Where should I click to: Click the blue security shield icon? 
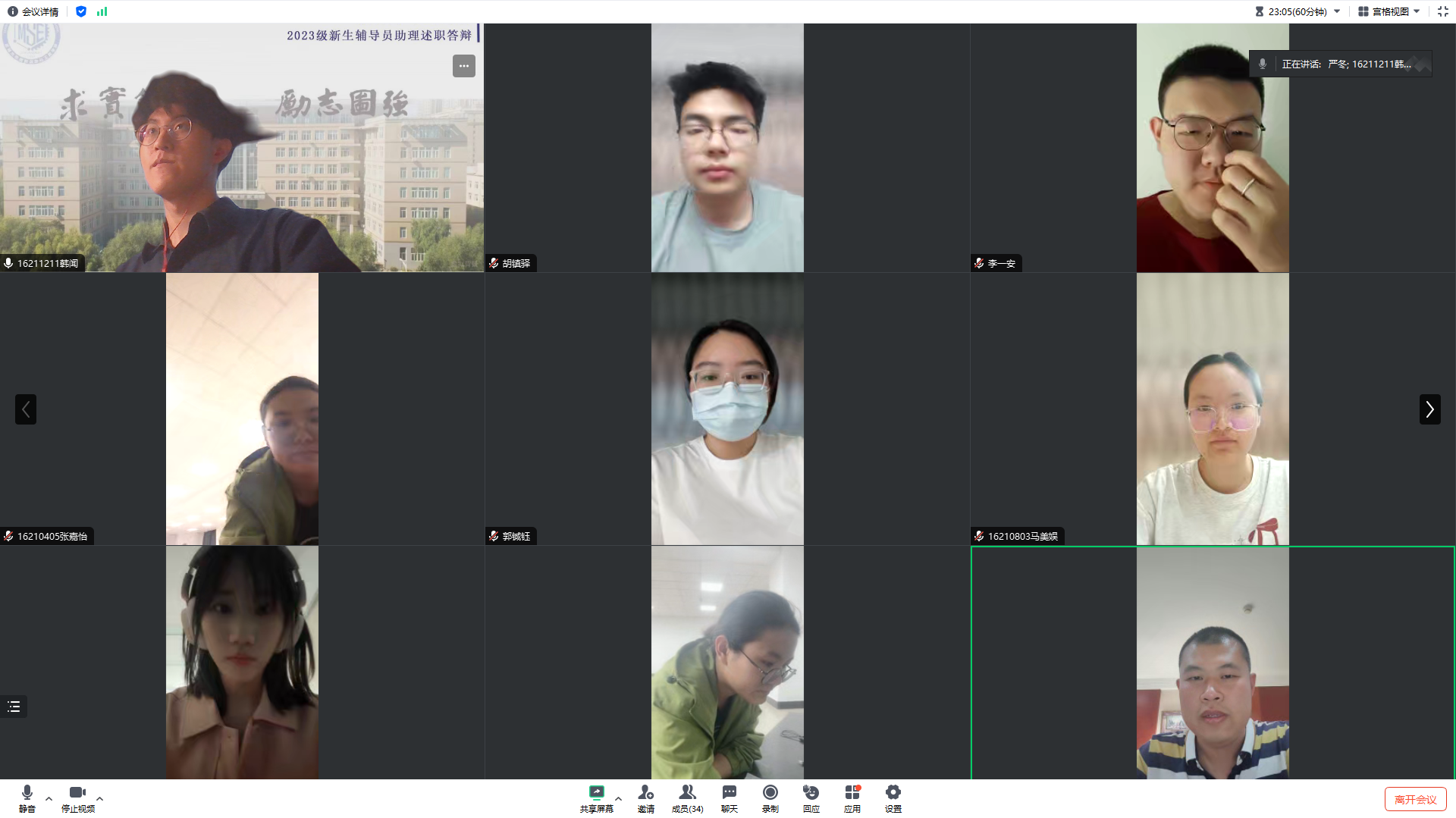pyautogui.click(x=81, y=11)
